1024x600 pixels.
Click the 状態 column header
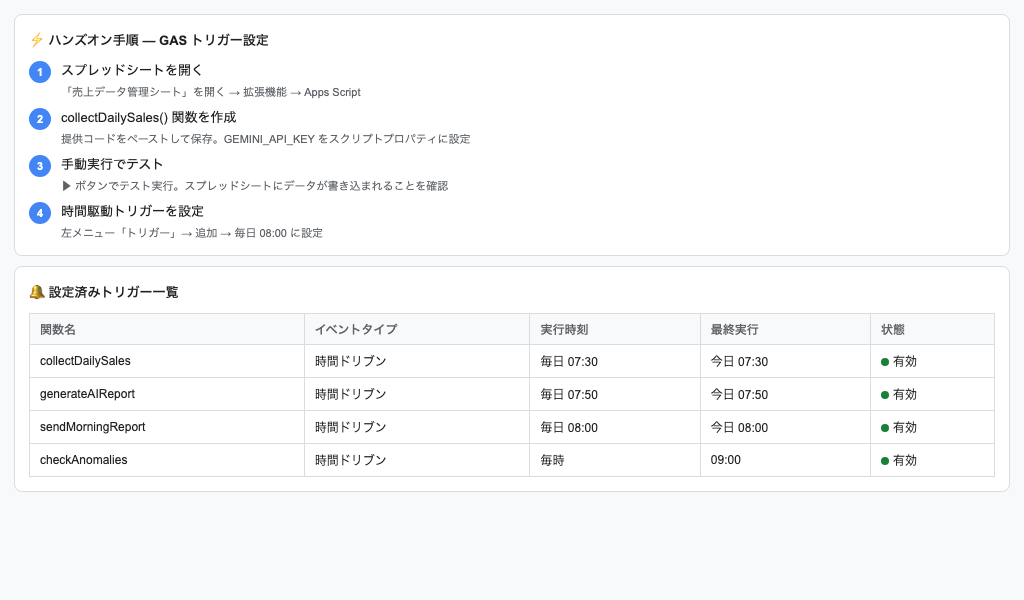tap(892, 329)
